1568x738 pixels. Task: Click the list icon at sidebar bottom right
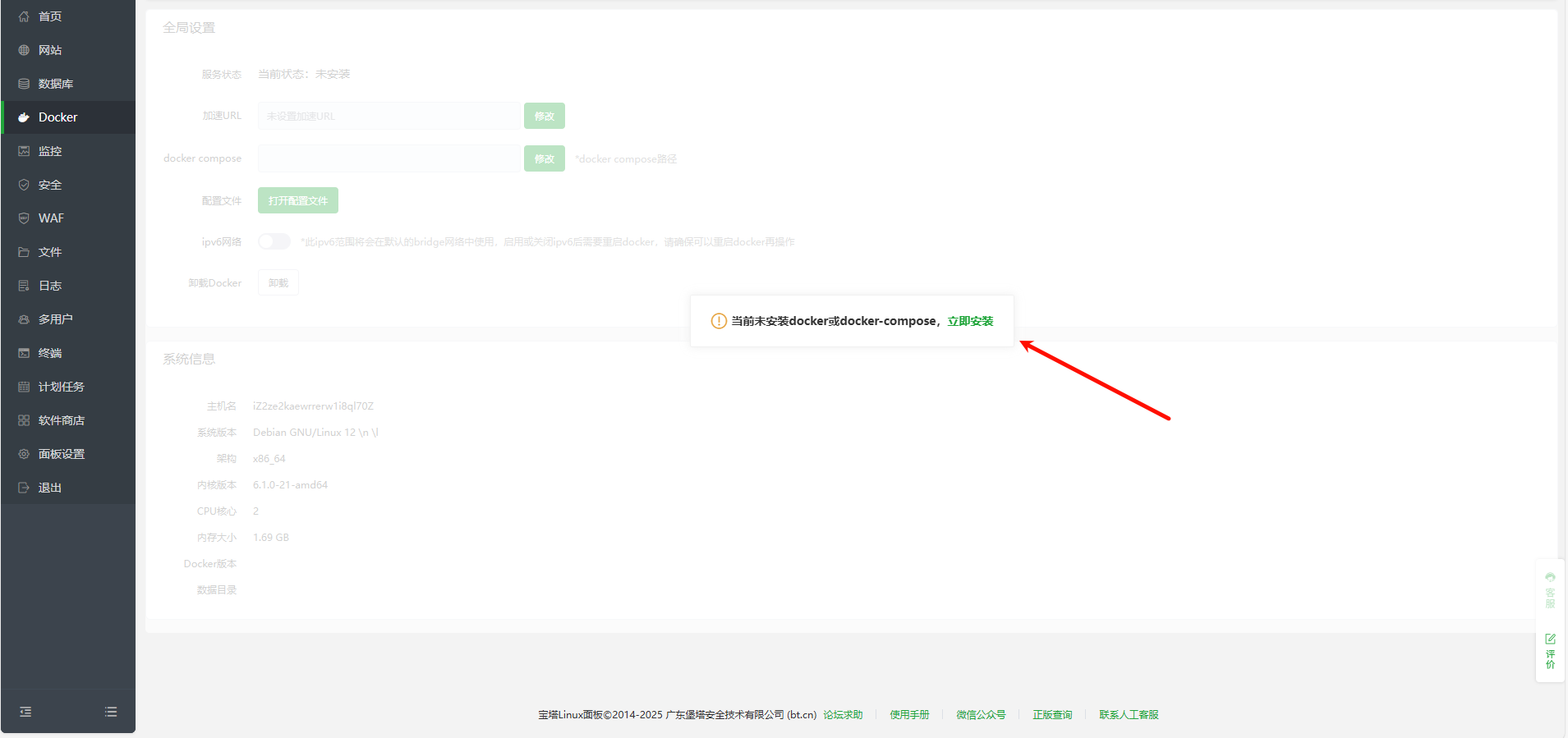tap(111, 712)
